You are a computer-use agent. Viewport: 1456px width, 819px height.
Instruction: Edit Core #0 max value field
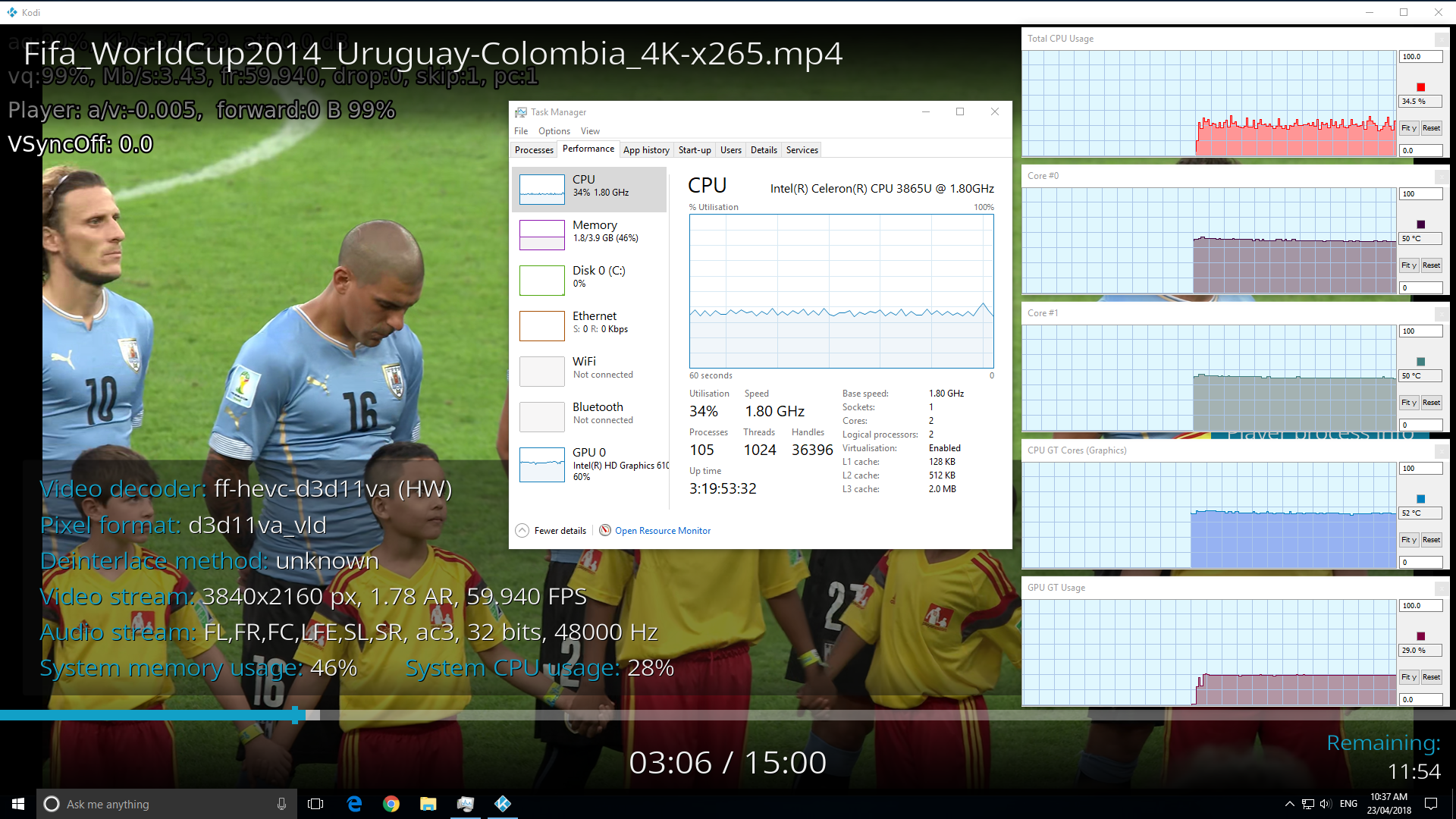pyautogui.click(x=1420, y=194)
